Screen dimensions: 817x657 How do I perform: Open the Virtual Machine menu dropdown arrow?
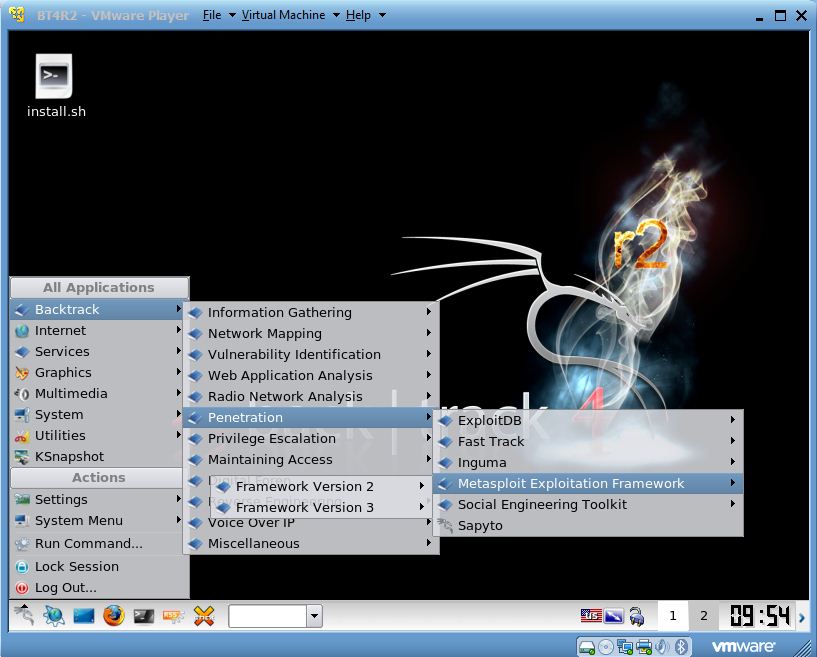tap(336, 15)
